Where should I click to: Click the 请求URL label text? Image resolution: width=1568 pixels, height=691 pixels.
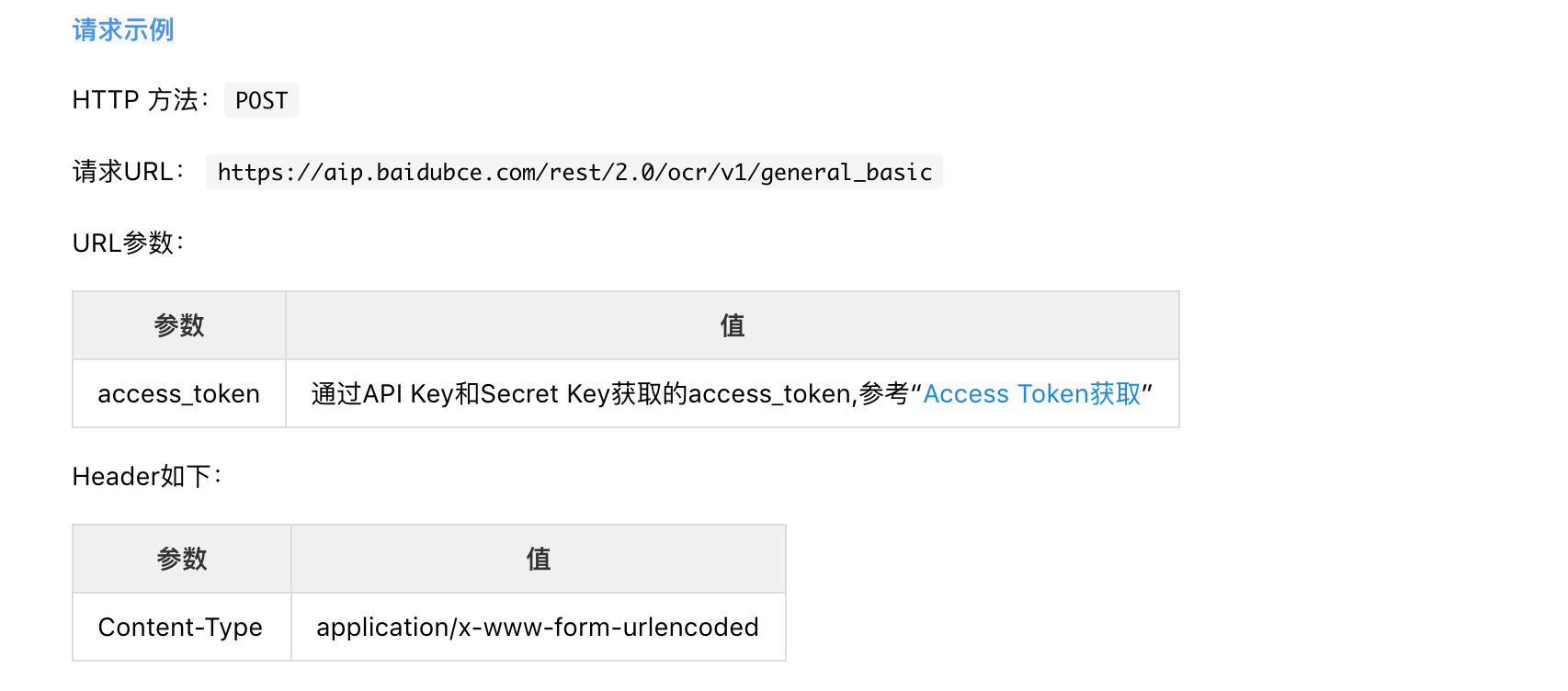[x=128, y=172]
